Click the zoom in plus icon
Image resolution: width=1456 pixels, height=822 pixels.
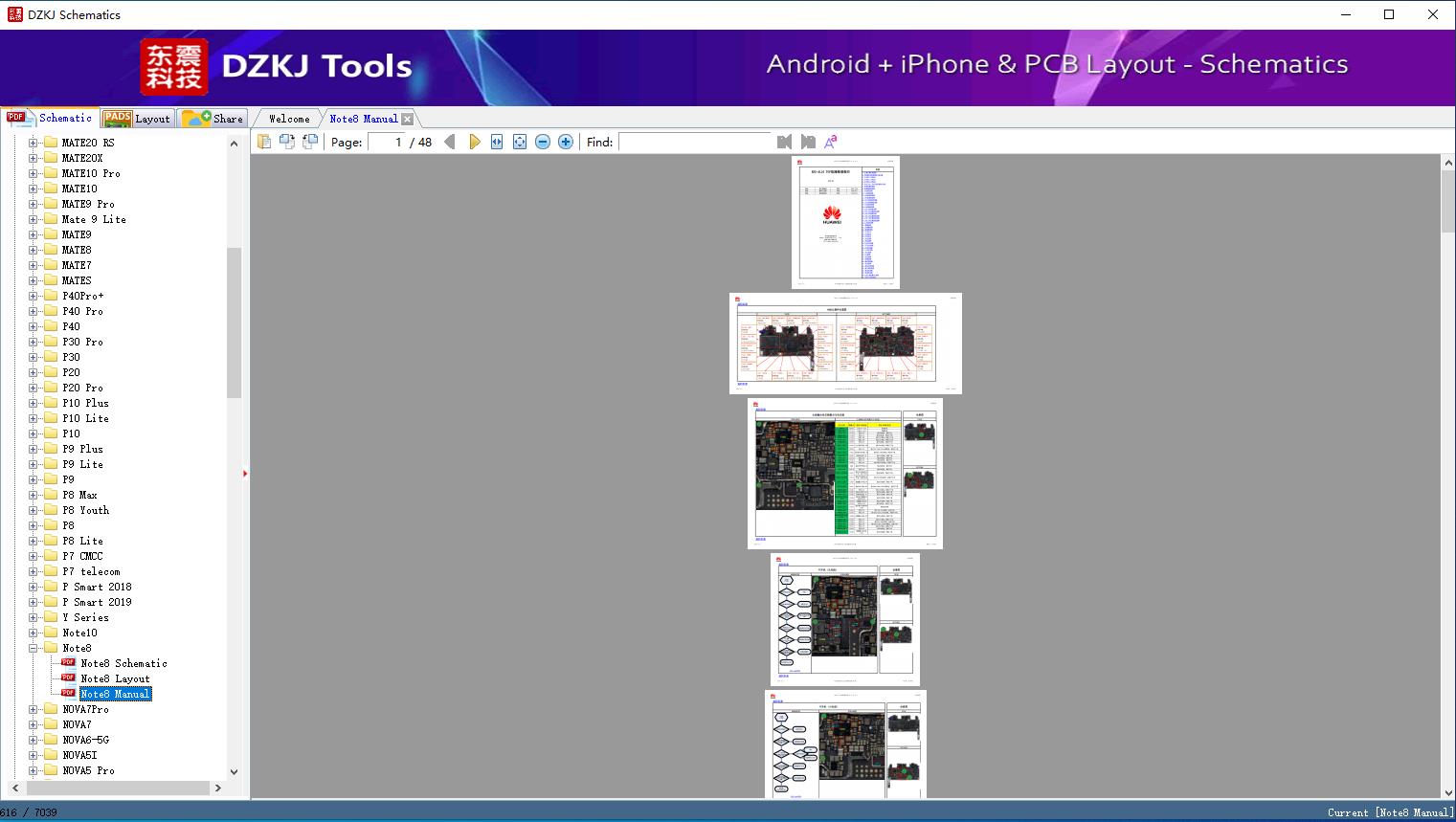[x=566, y=142]
